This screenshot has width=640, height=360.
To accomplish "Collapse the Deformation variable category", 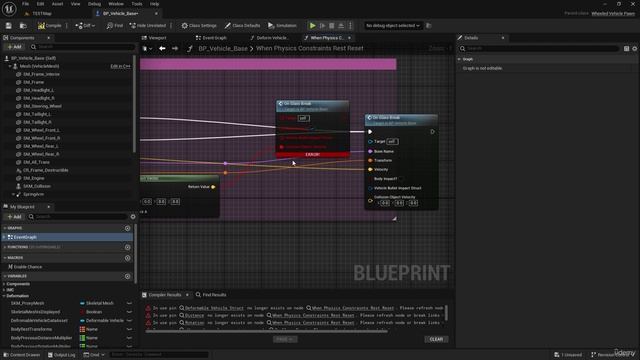I will coord(4,296).
